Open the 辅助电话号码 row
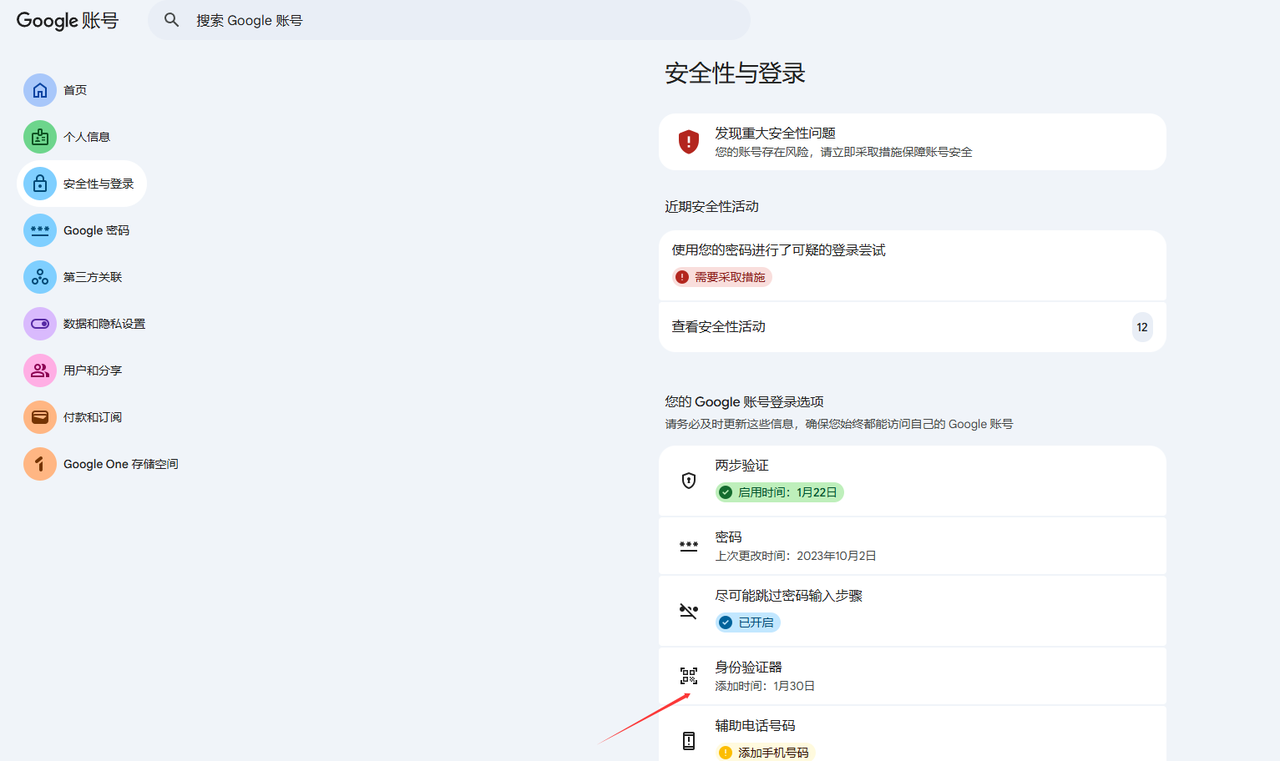Screen dimensions: 1280x761 [912, 734]
